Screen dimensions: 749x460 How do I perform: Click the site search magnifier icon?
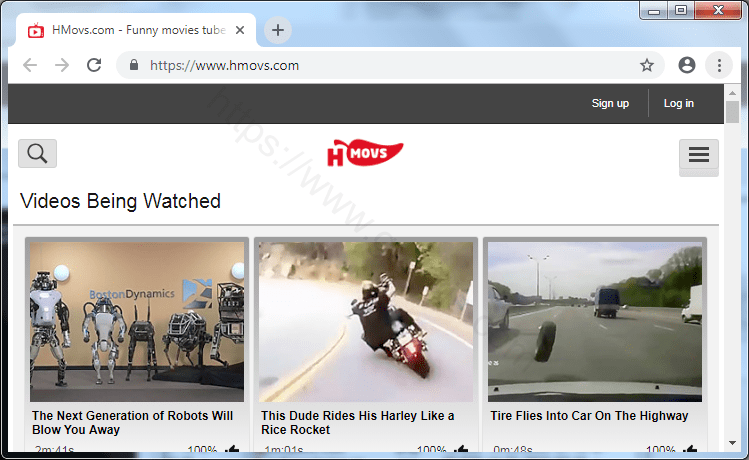click(x=37, y=153)
